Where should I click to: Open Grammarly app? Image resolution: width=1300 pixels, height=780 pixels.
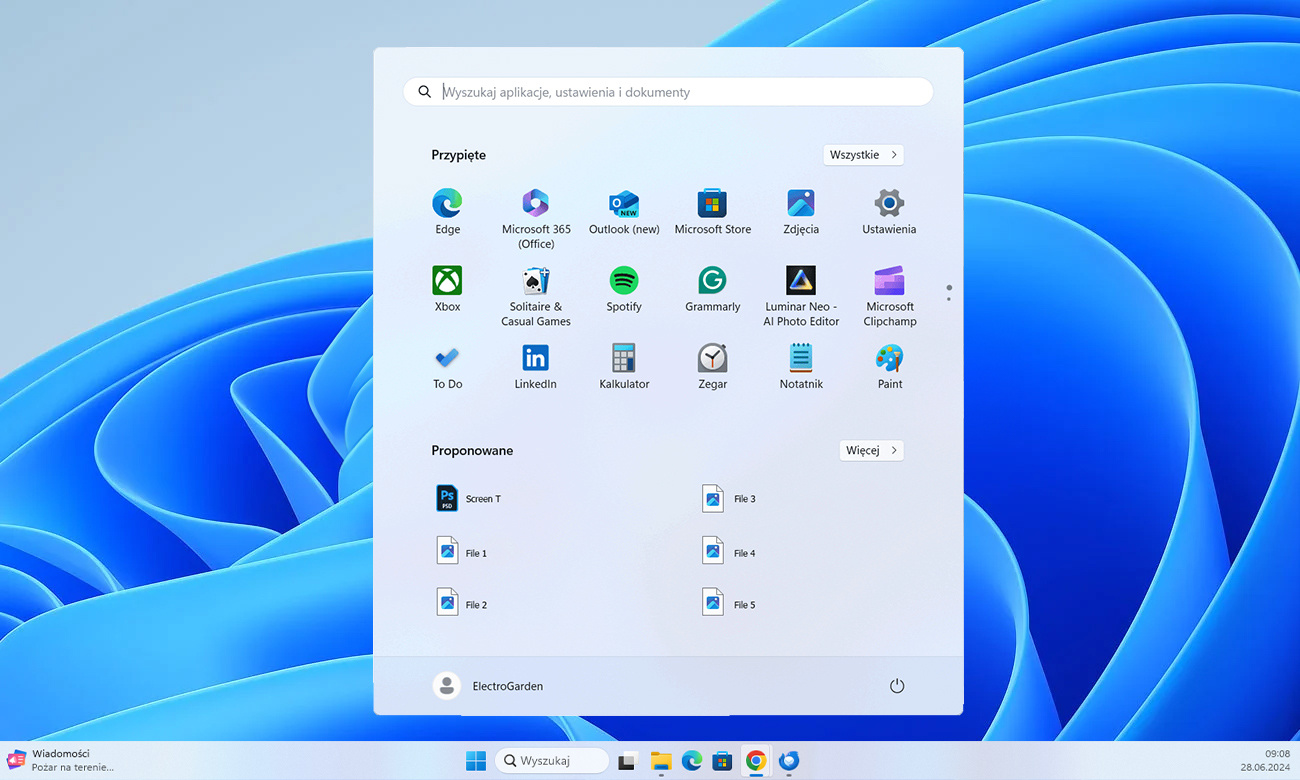point(712,289)
